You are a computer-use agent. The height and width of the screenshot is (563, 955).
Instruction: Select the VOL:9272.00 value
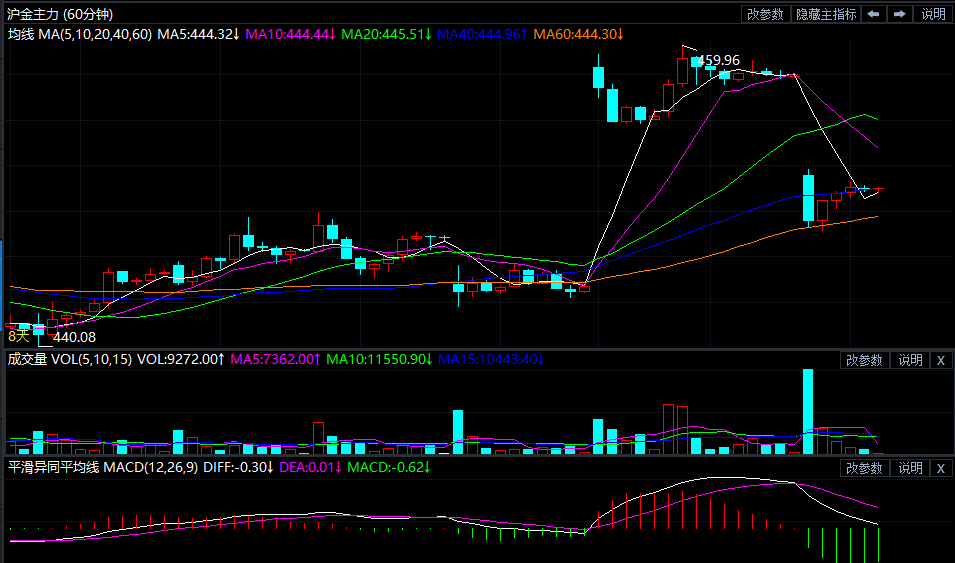click(181, 359)
